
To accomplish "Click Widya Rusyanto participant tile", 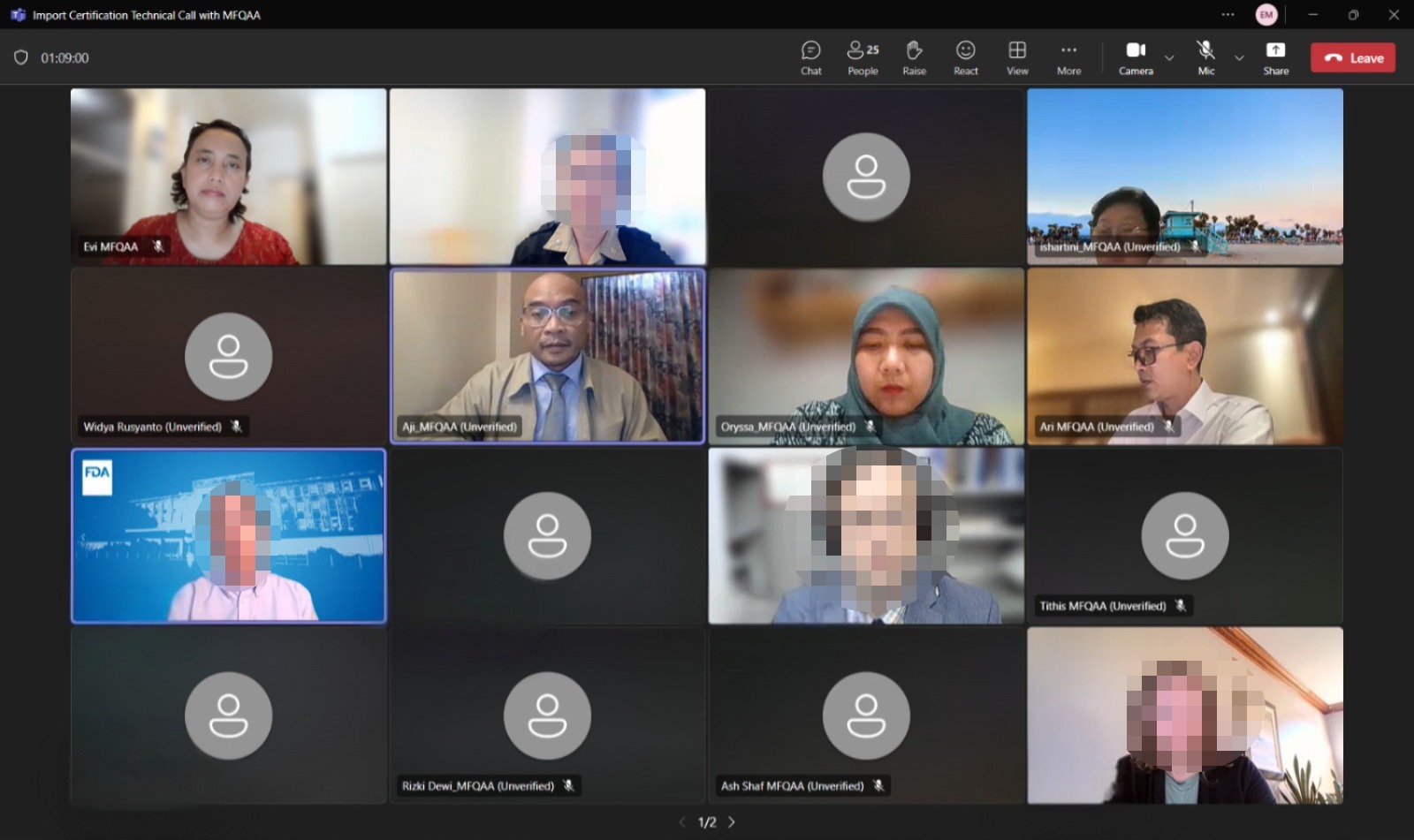I will (x=228, y=355).
